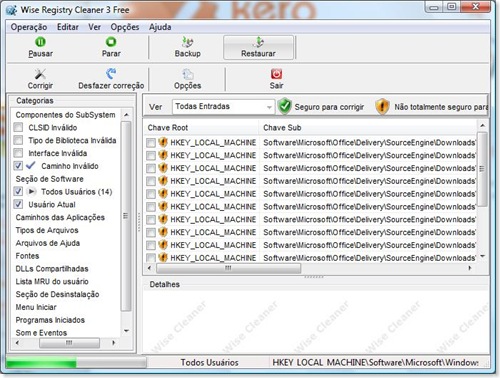The width and height of the screenshot is (500, 378).
Task: Click the Detalhes panel header
Action: point(165,284)
